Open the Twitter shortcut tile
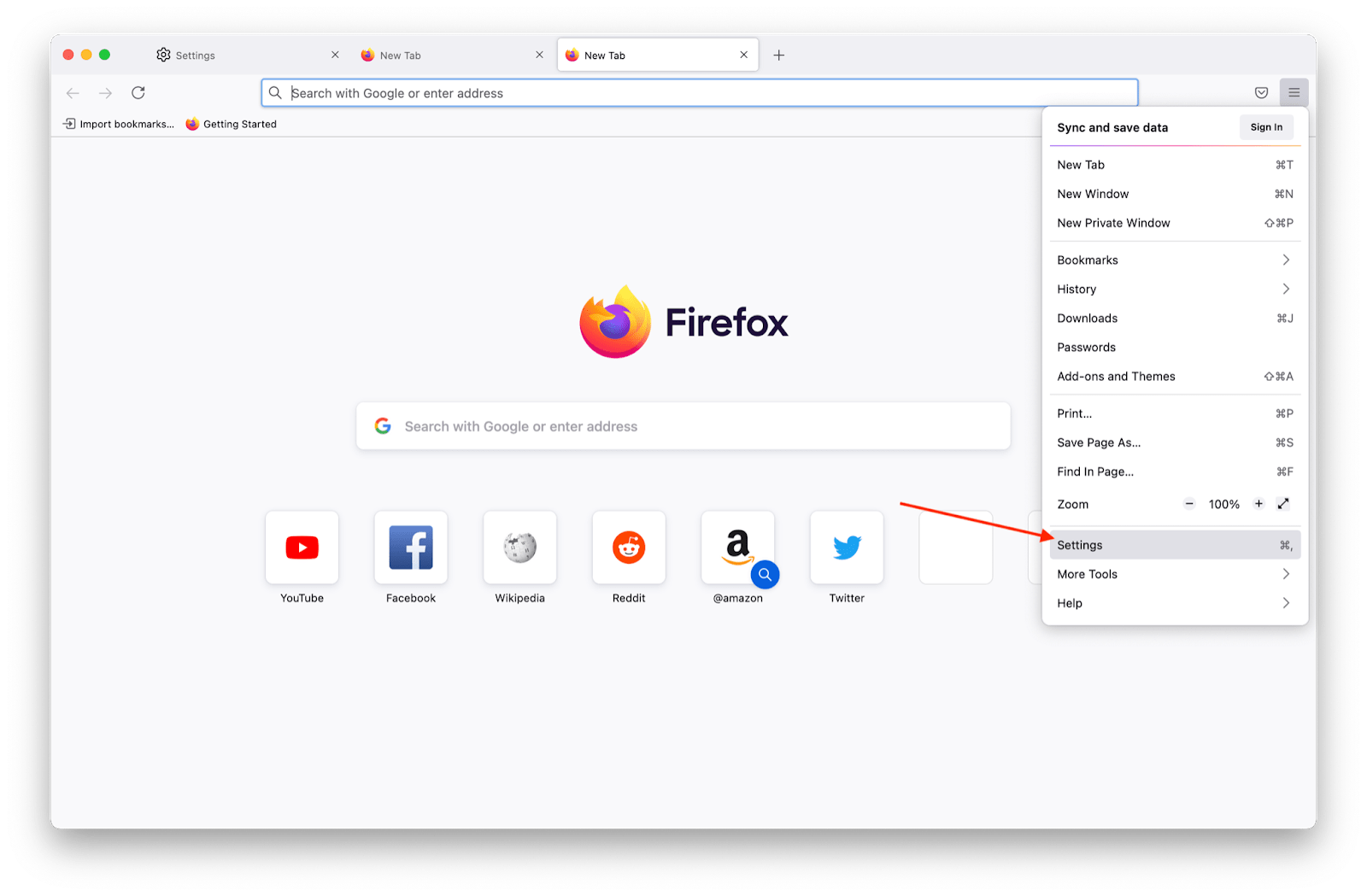Image resolution: width=1367 pixels, height=896 pixels. pos(847,548)
